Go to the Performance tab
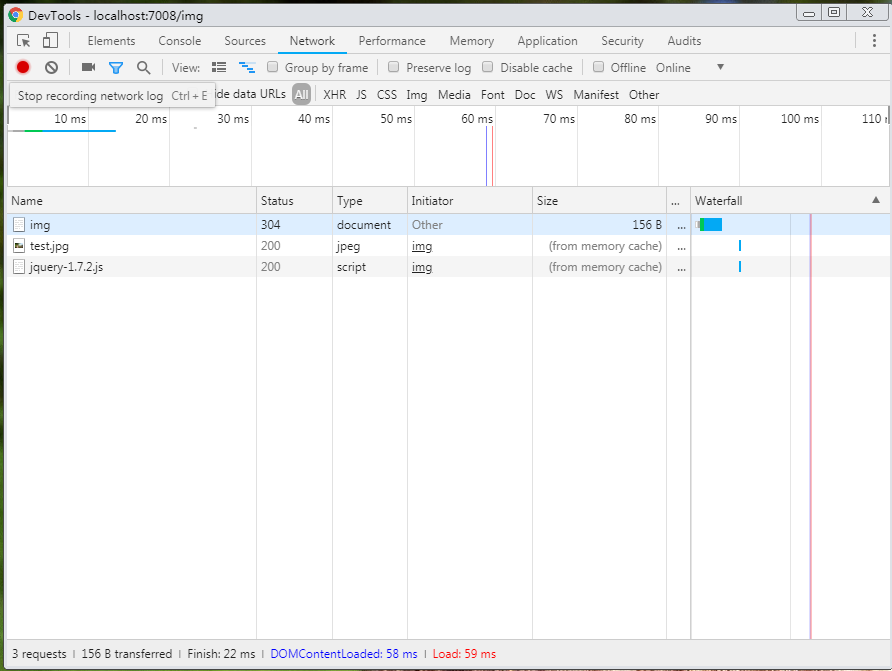The width and height of the screenshot is (892, 671). pyautogui.click(x=392, y=41)
